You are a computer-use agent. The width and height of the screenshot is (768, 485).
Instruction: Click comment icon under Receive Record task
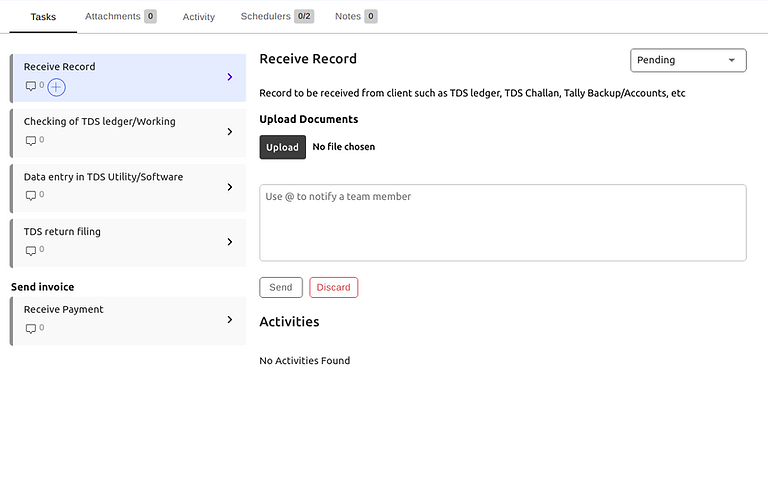click(x=30, y=86)
